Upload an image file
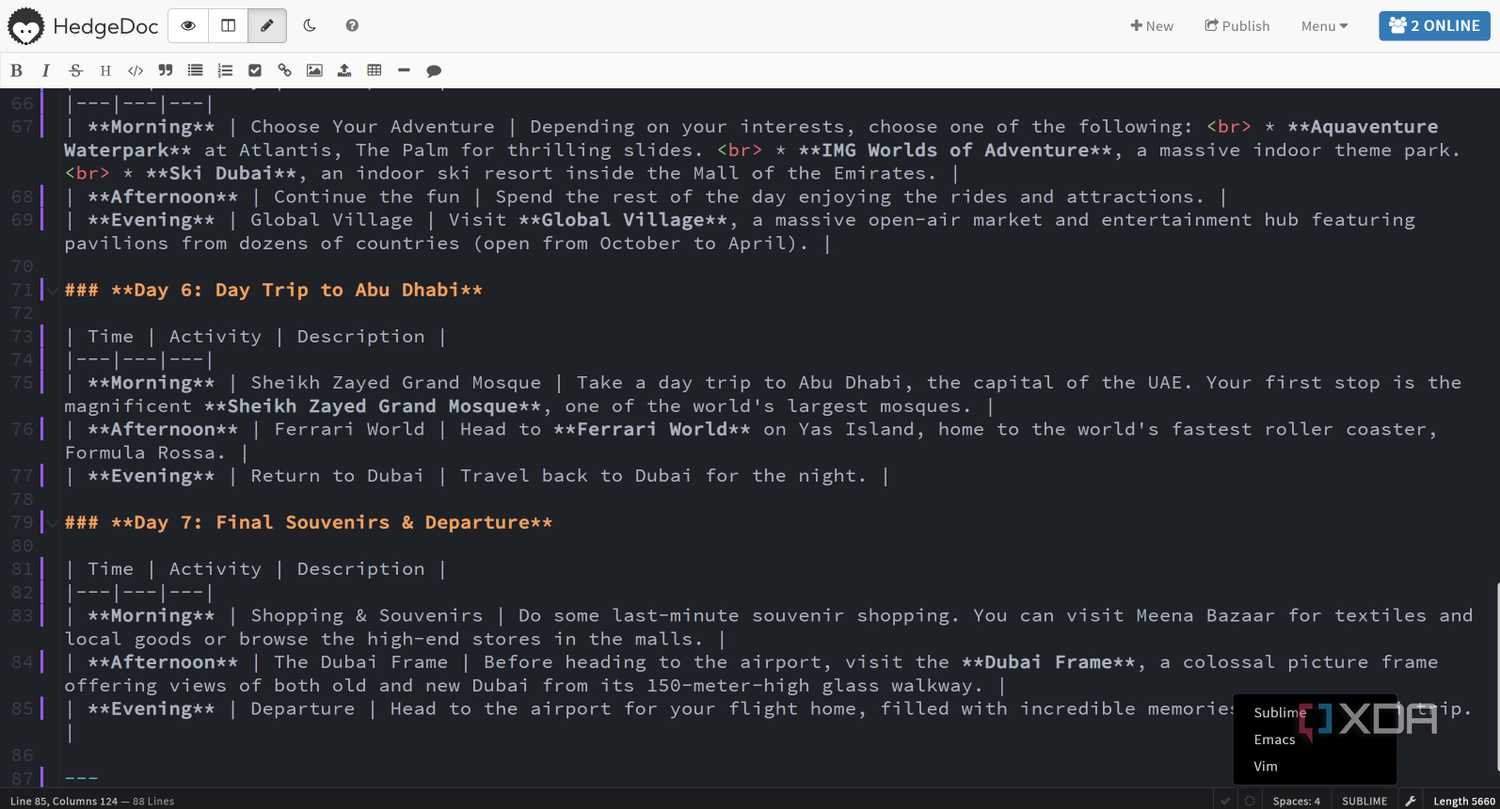Viewport: 1500px width, 809px height. tap(344, 70)
